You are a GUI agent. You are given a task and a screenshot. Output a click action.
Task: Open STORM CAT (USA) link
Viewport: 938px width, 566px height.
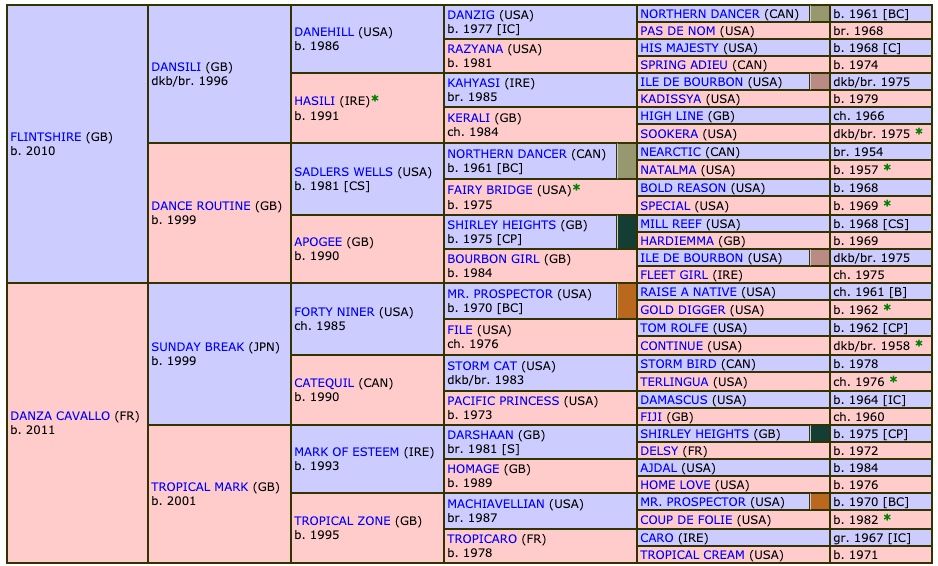482,366
